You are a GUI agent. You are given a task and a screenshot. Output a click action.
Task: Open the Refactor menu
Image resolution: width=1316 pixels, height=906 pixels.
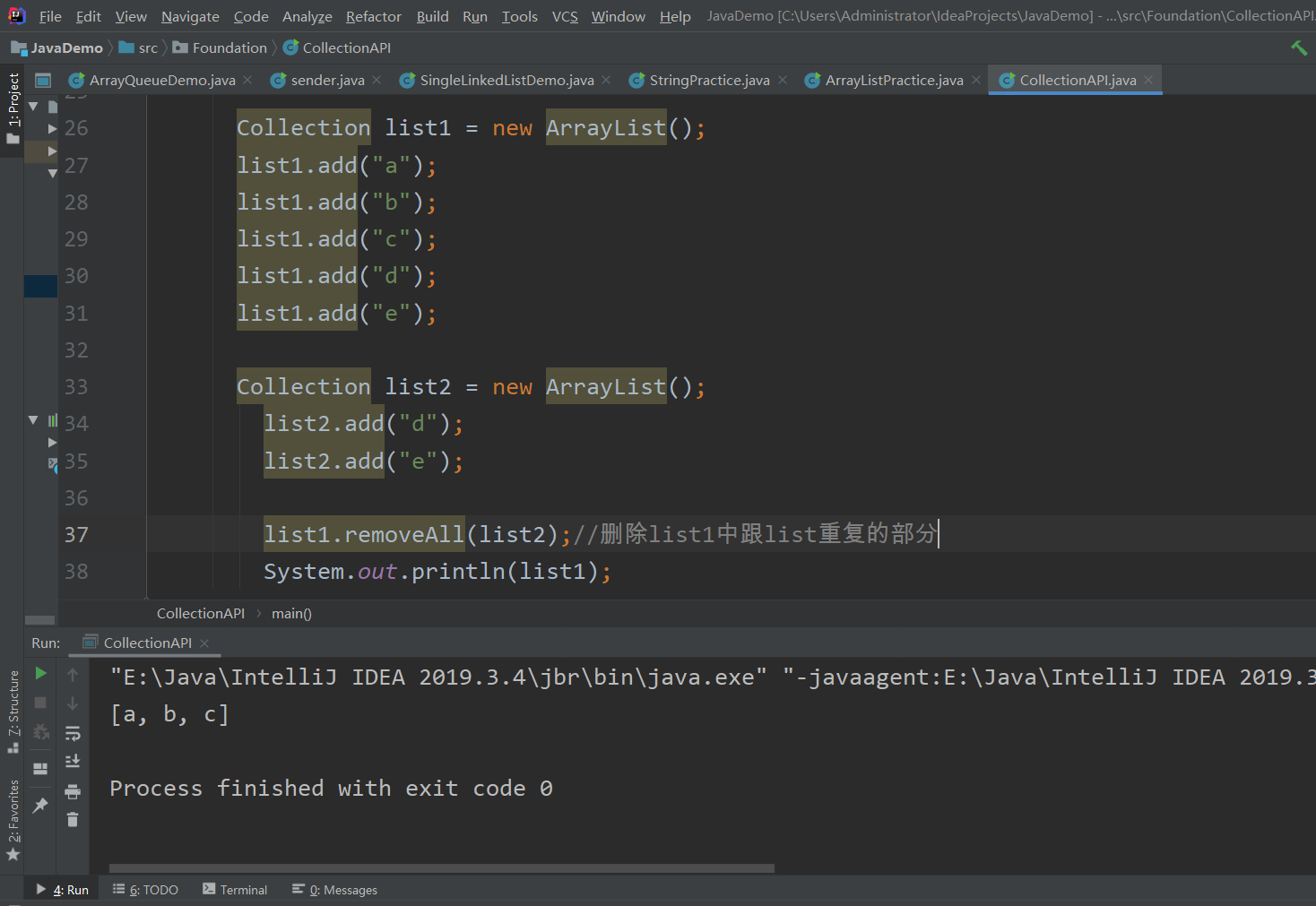click(x=373, y=16)
